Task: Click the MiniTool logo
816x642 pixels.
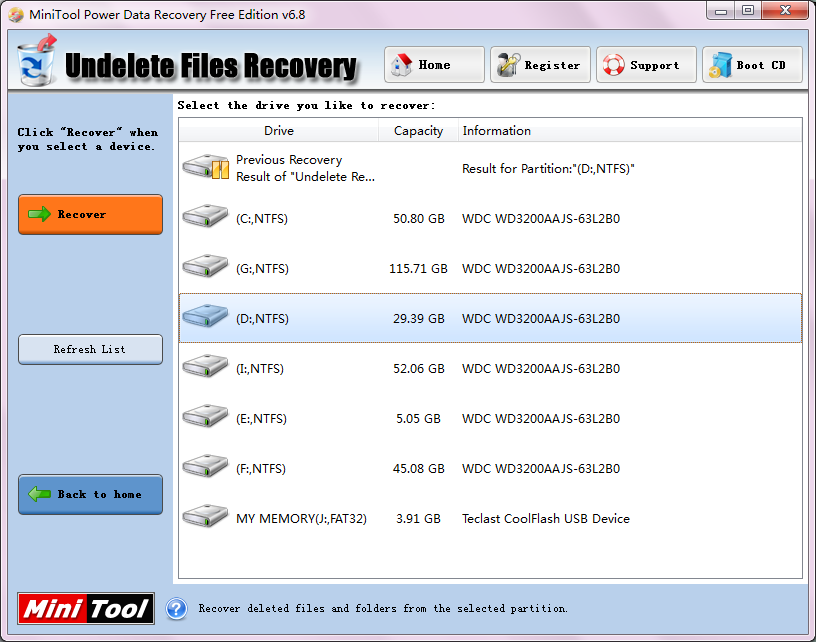Action: coord(86,608)
